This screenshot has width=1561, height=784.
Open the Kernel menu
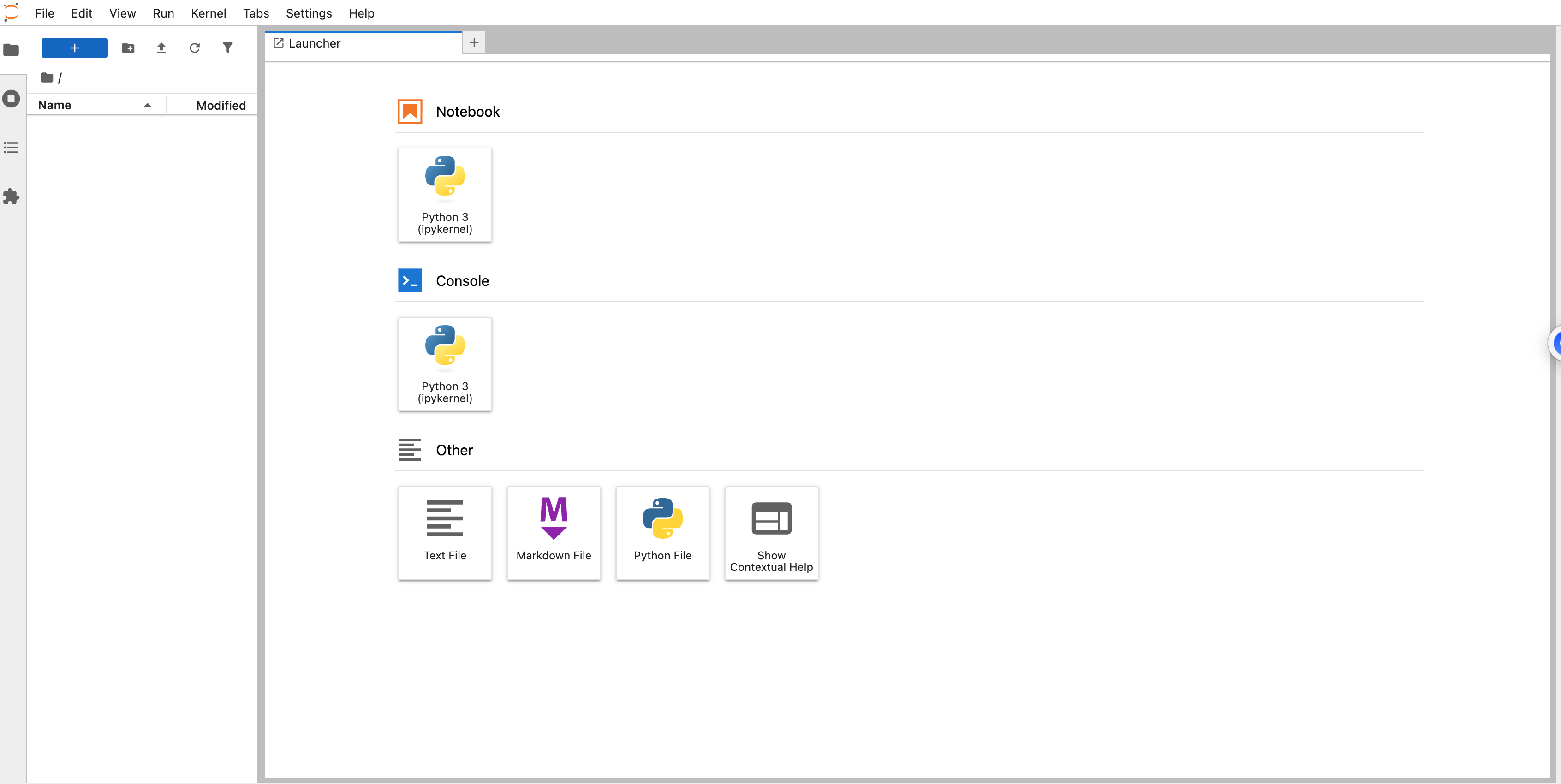point(208,13)
